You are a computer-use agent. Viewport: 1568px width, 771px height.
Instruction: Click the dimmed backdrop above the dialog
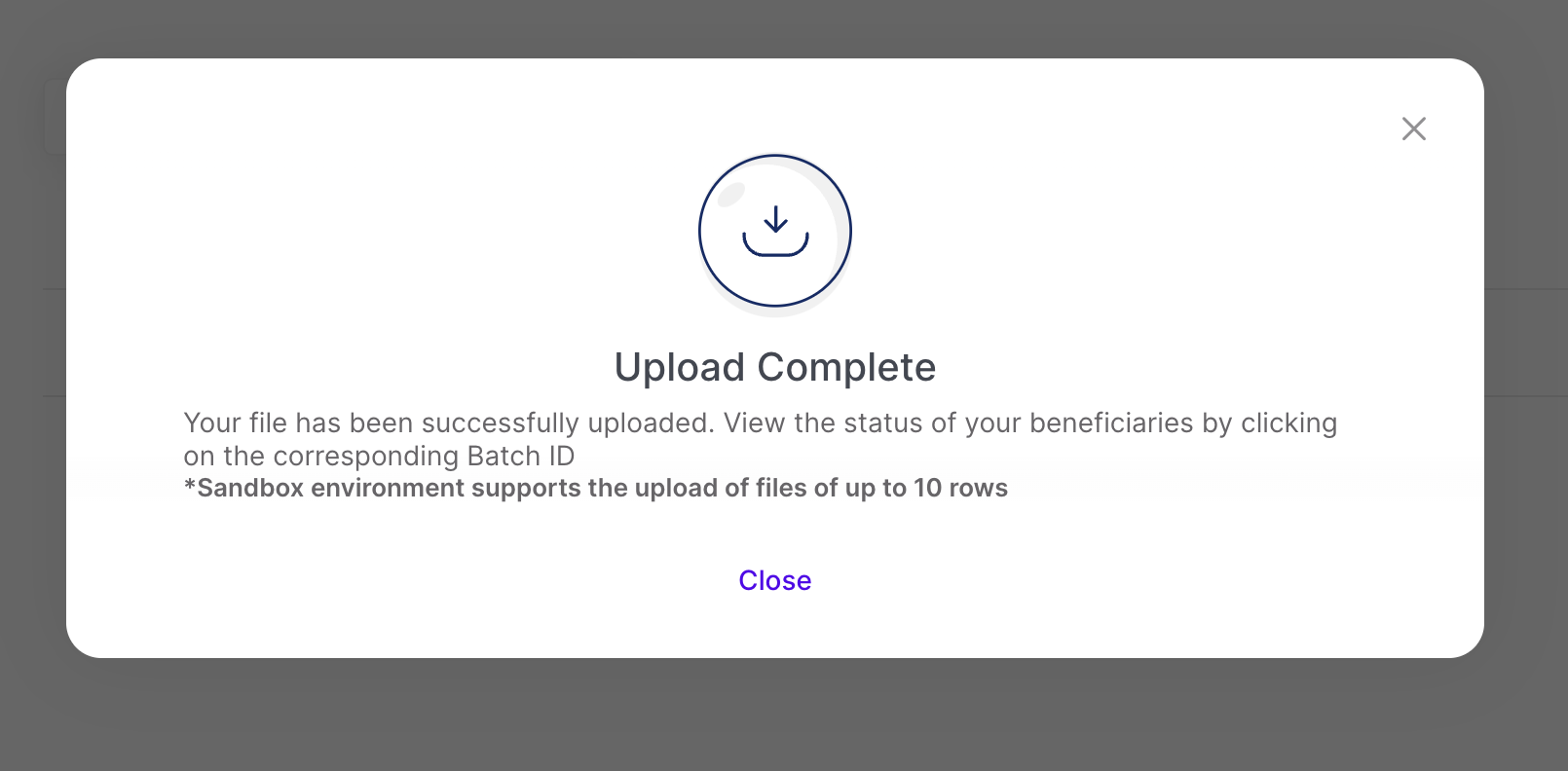pos(774,27)
